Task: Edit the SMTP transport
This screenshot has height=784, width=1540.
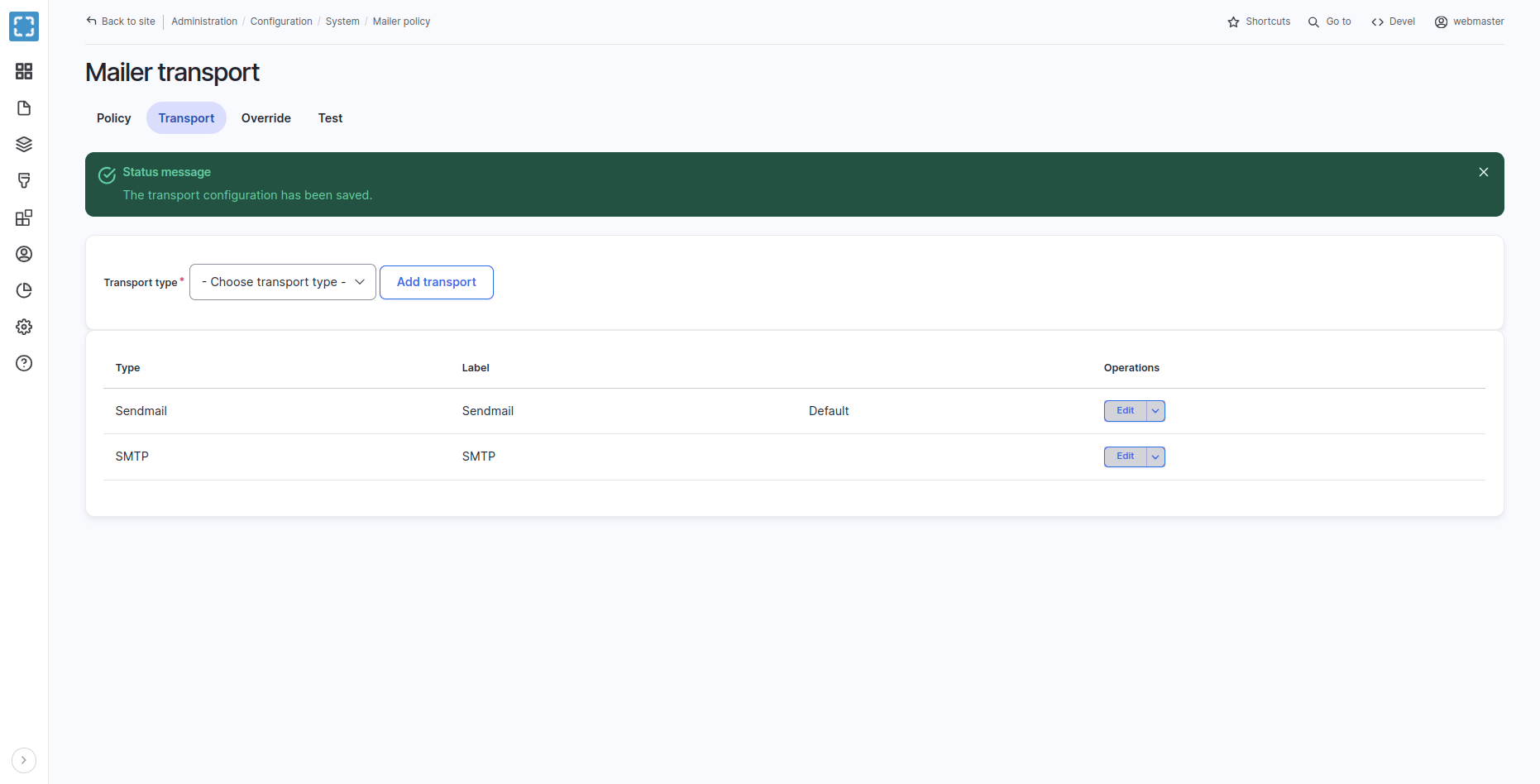Action: [x=1126, y=457]
